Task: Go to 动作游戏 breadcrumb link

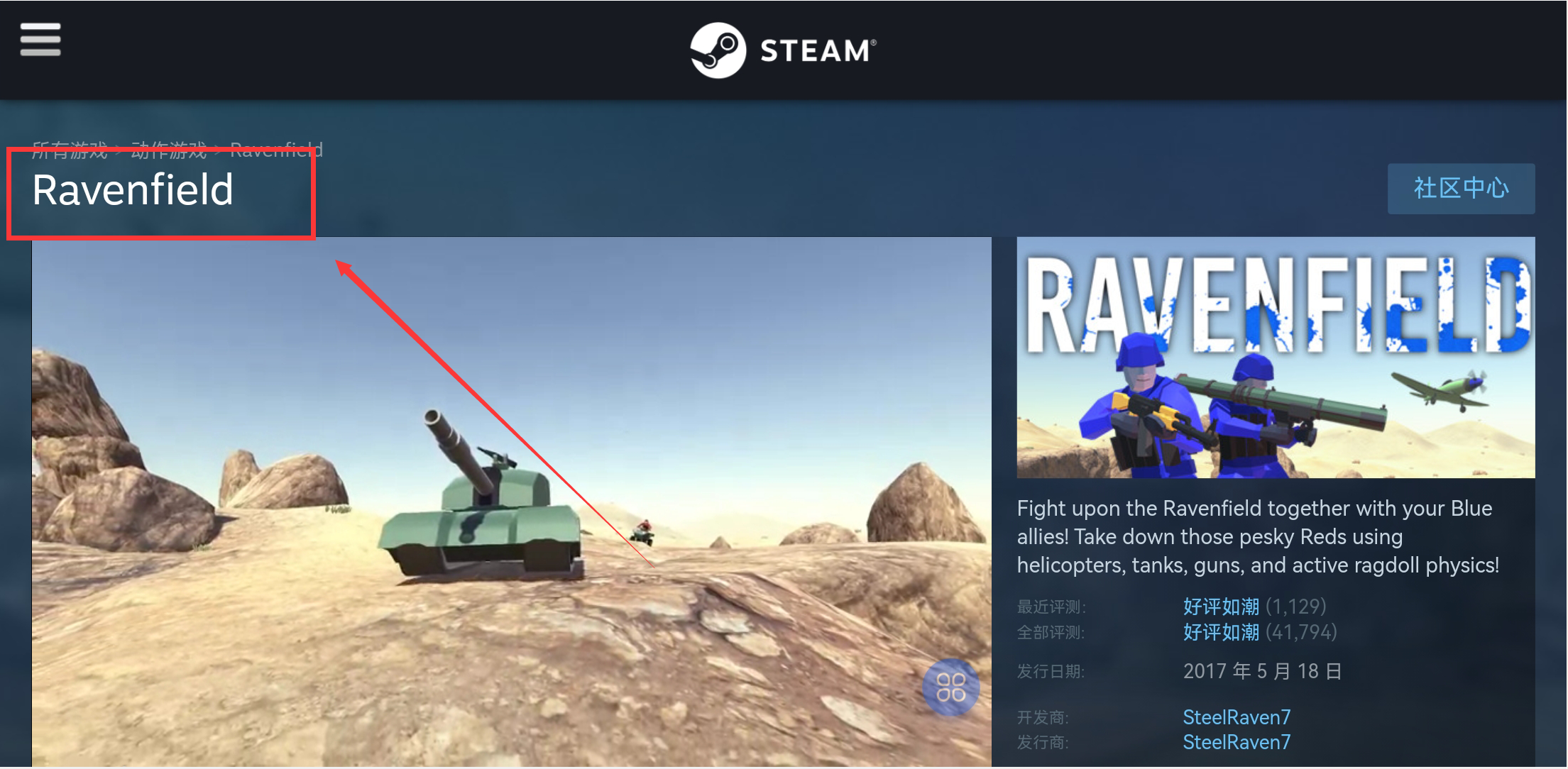Action: click(x=169, y=149)
